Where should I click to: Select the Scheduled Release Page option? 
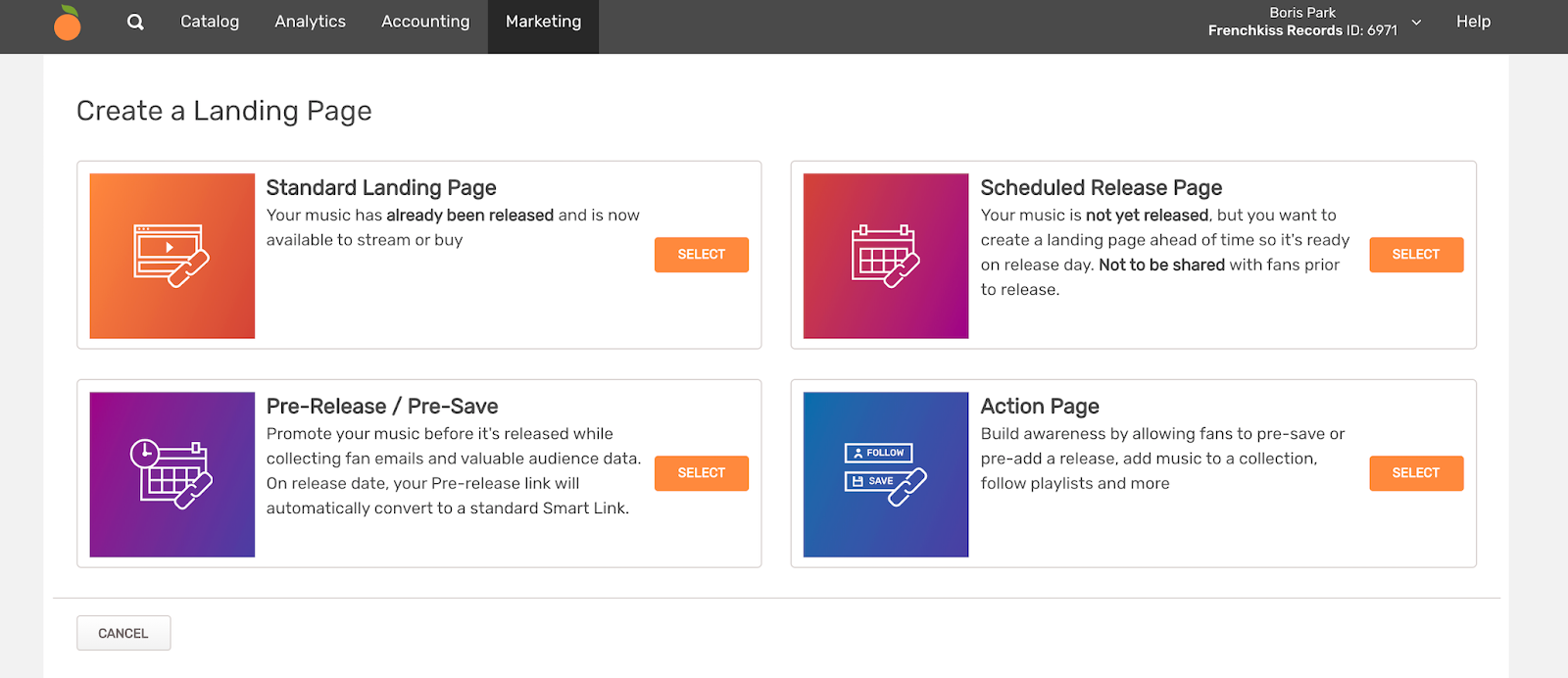click(1415, 255)
